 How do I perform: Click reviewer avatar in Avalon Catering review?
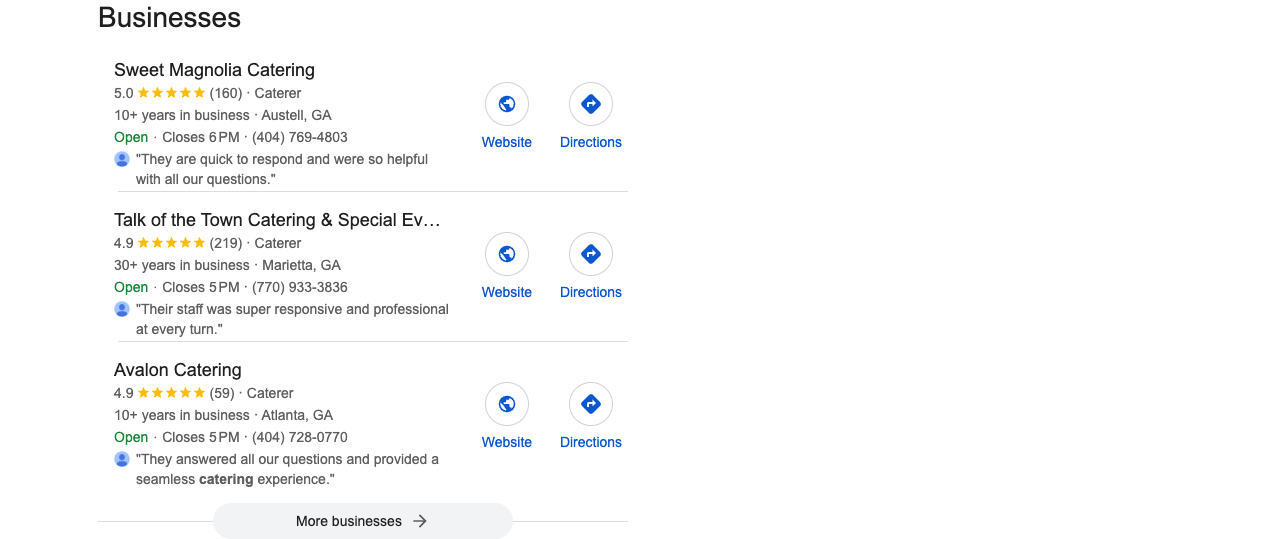pyautogui.click(x=122, y=459)
